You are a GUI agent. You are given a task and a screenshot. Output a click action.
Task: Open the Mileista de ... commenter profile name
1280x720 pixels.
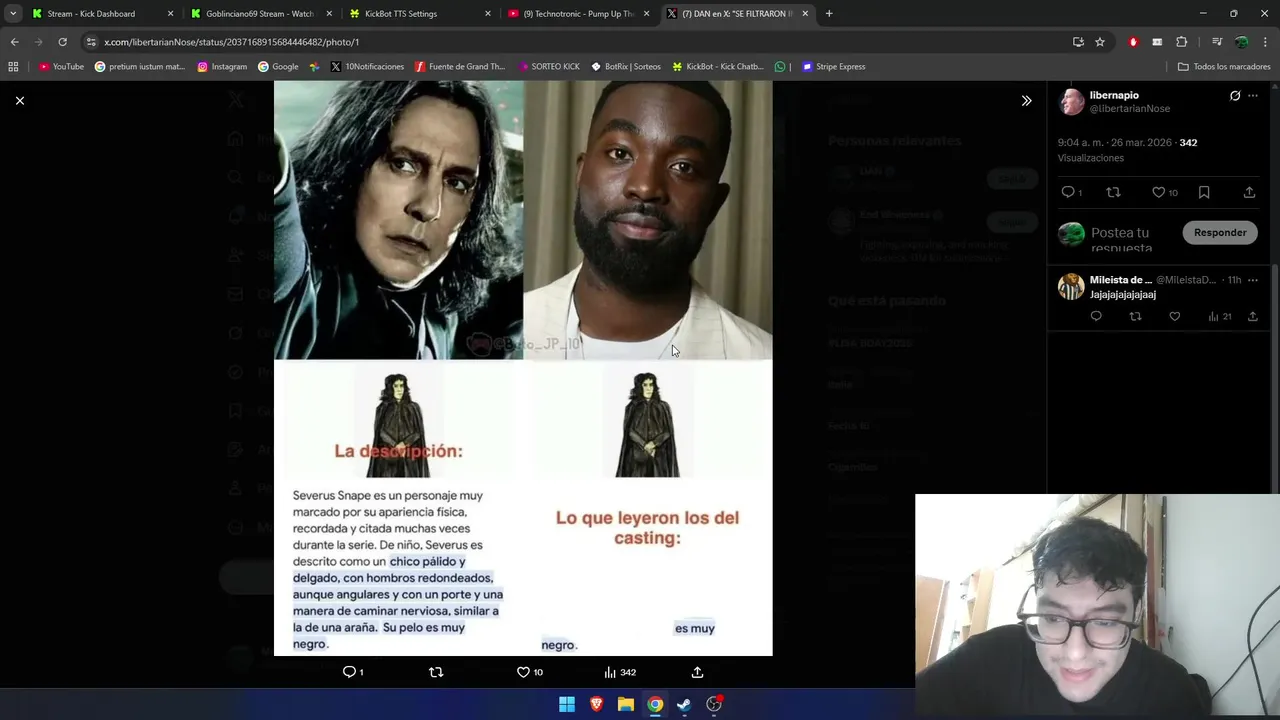(x=1120, y=280)
